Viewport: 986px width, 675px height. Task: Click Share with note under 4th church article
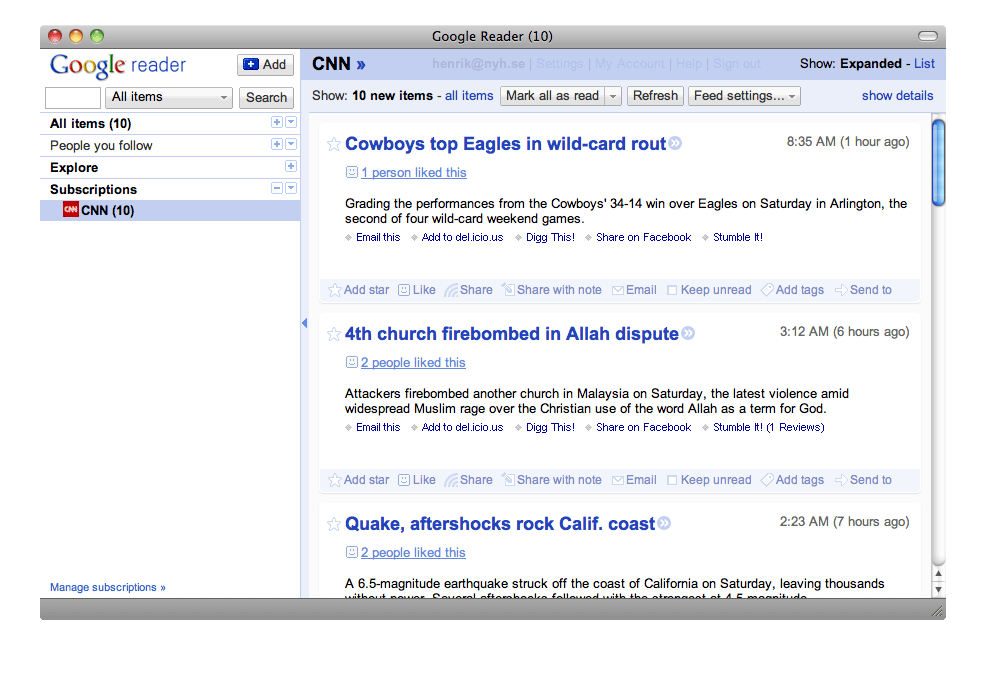pos(551,480)
